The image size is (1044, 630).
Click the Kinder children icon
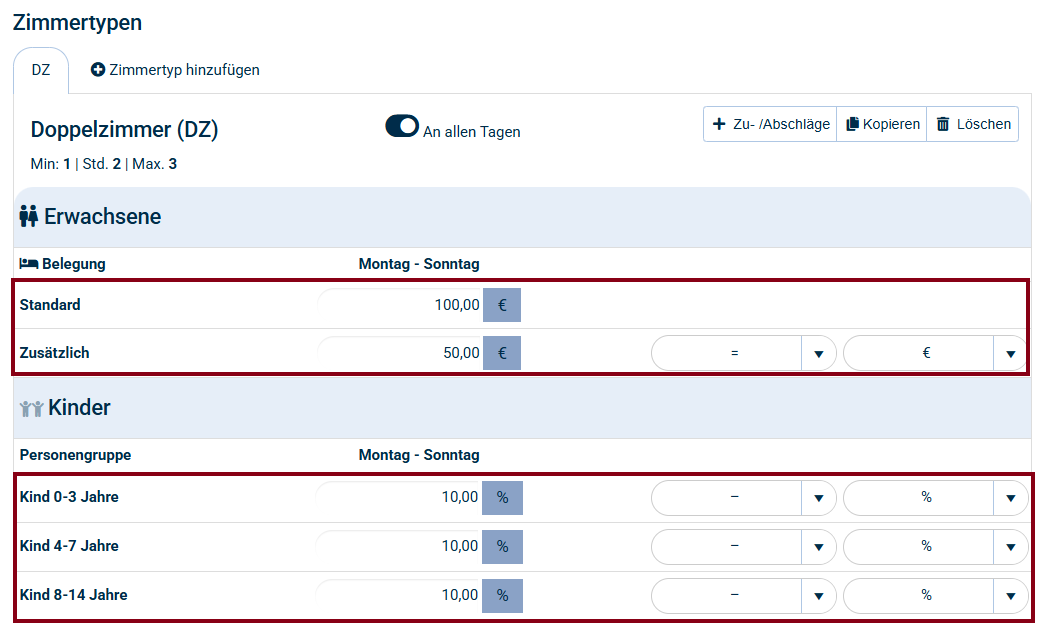pyautogui.click(x=32, y=408)
